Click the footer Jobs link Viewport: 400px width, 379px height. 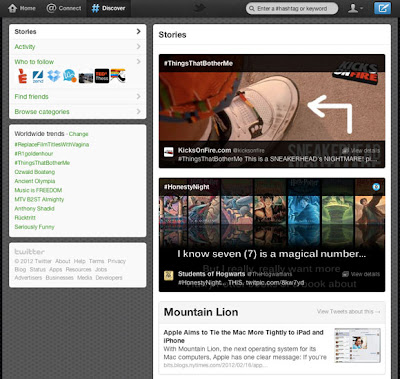[101, 269]
